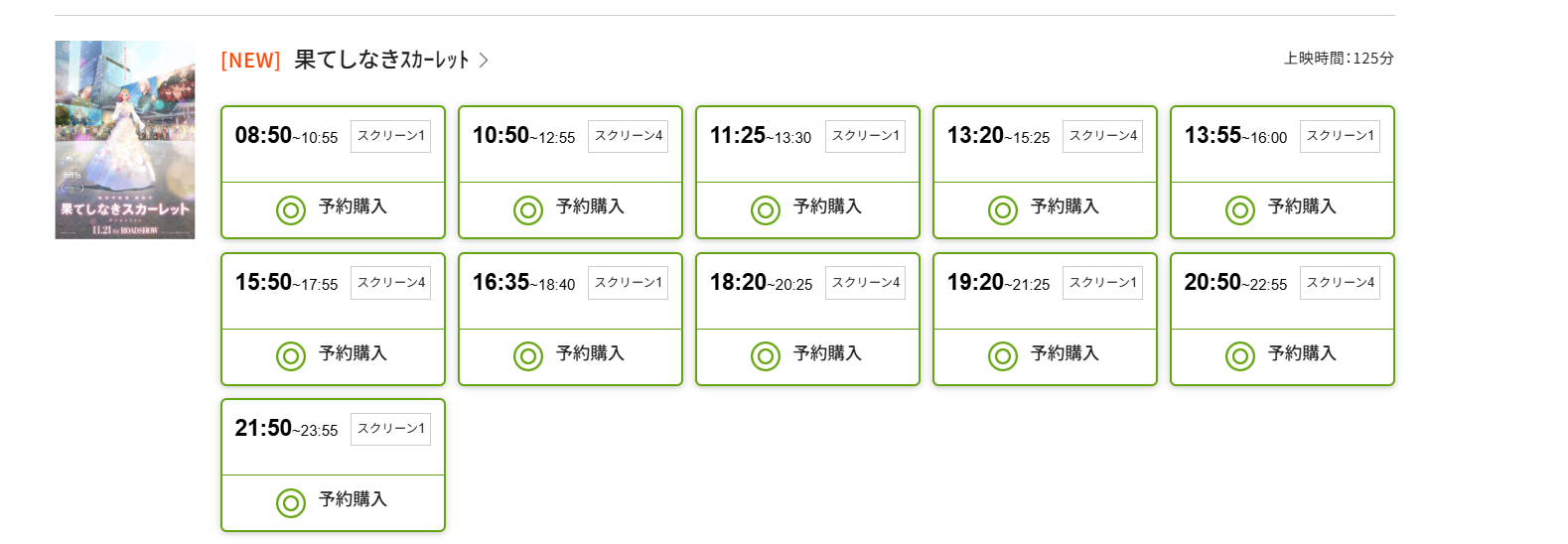Click availability circle icon for 08:50 showing

291,210
